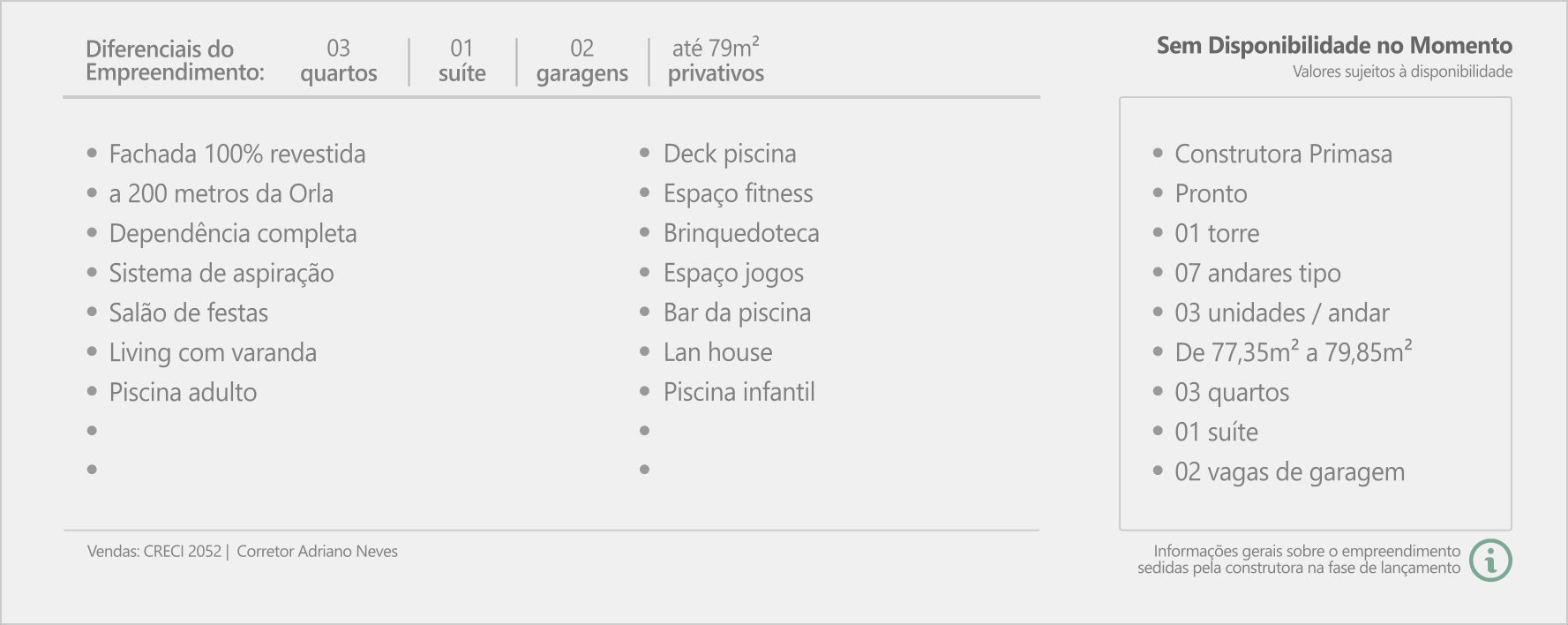Viewport: 1568px width, 625px height.
Task: Click the '02 garagens' header highlight
Action: coord(582,61)
